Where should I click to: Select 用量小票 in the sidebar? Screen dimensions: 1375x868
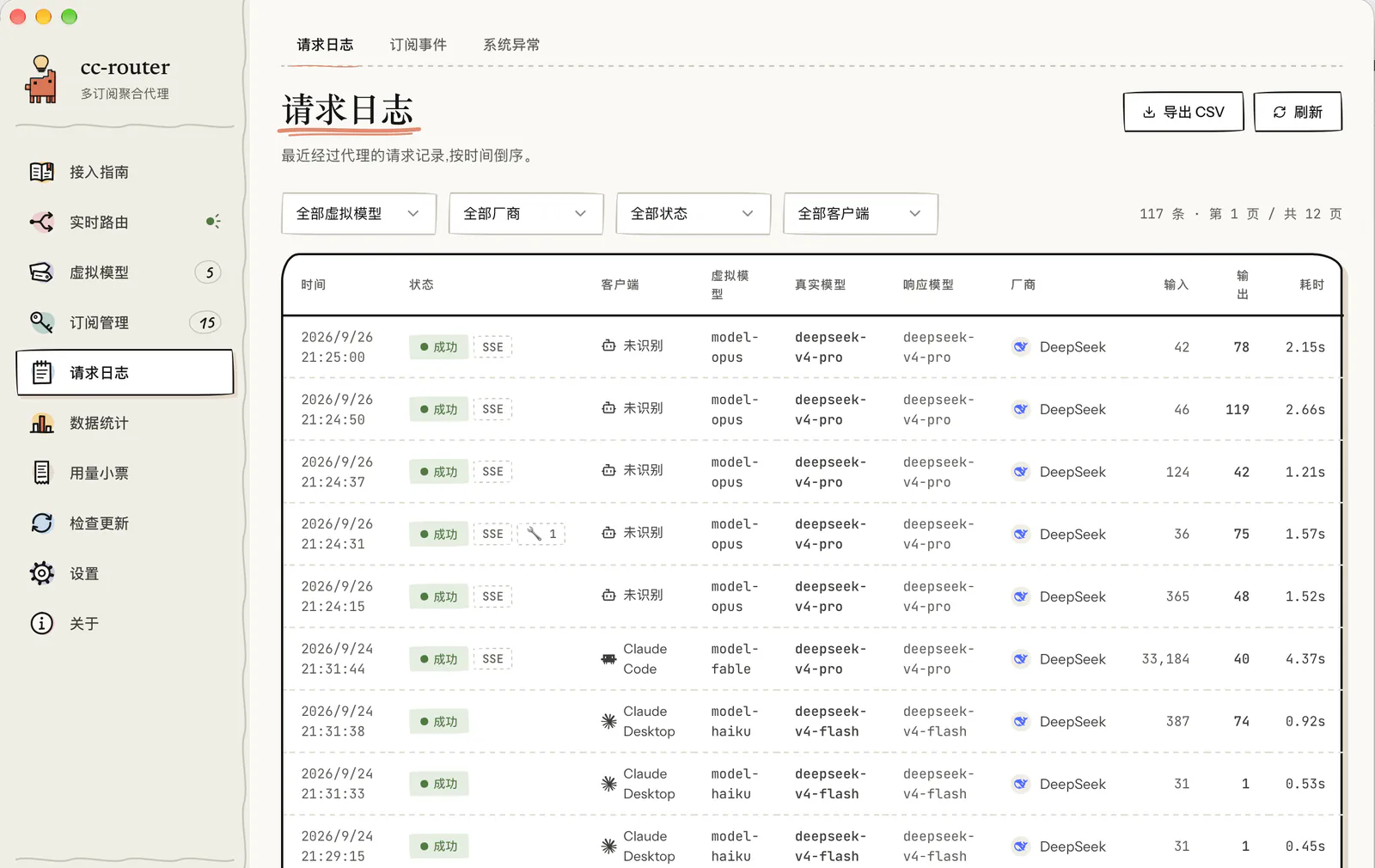125,473
